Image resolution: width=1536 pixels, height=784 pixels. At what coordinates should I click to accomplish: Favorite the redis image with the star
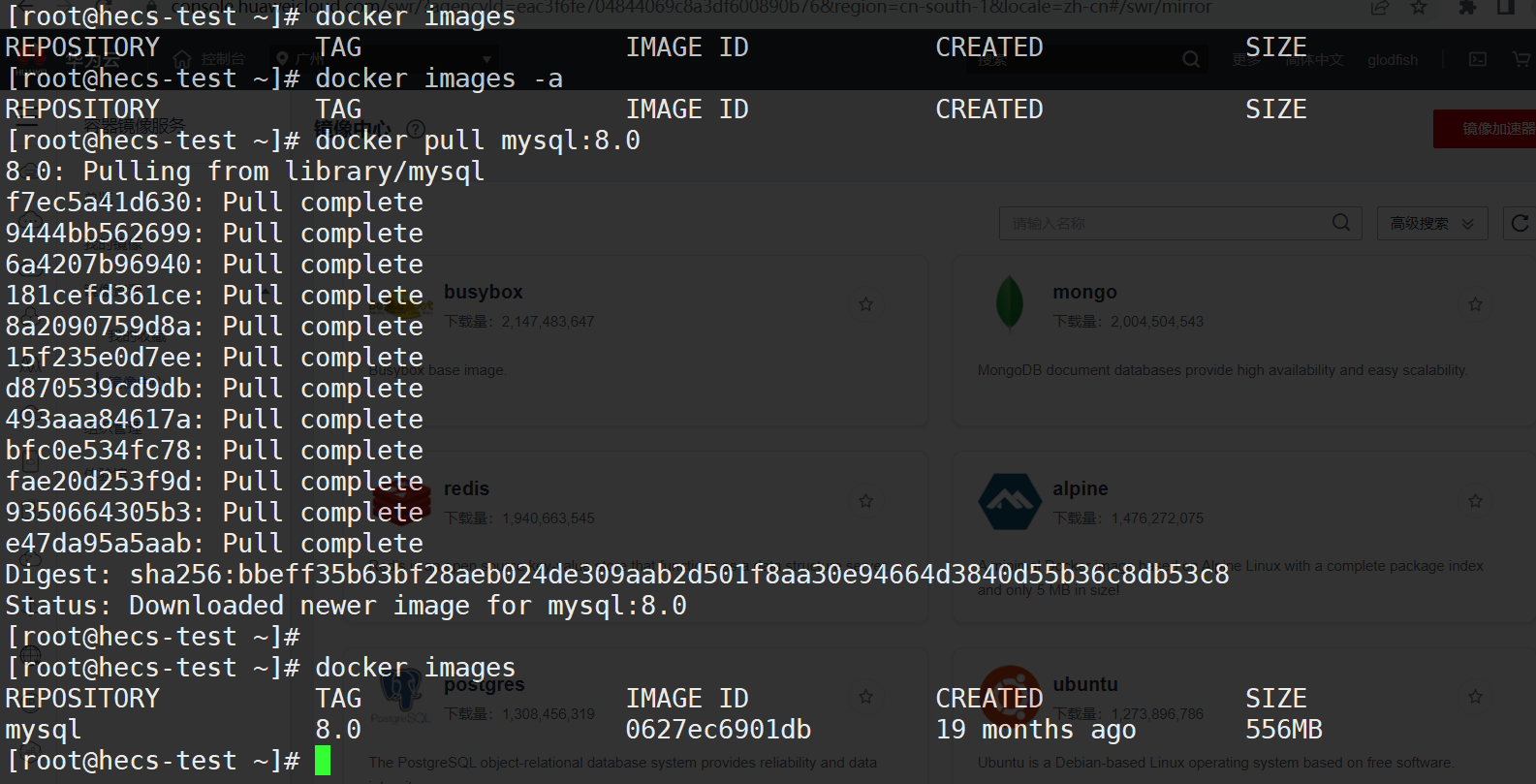click(865, 501)
